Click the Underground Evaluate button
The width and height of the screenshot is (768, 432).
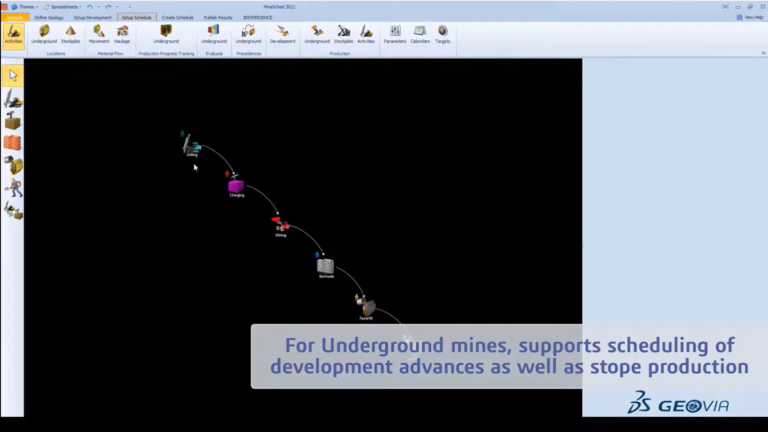pyautogui.click(x=214, y=35)
